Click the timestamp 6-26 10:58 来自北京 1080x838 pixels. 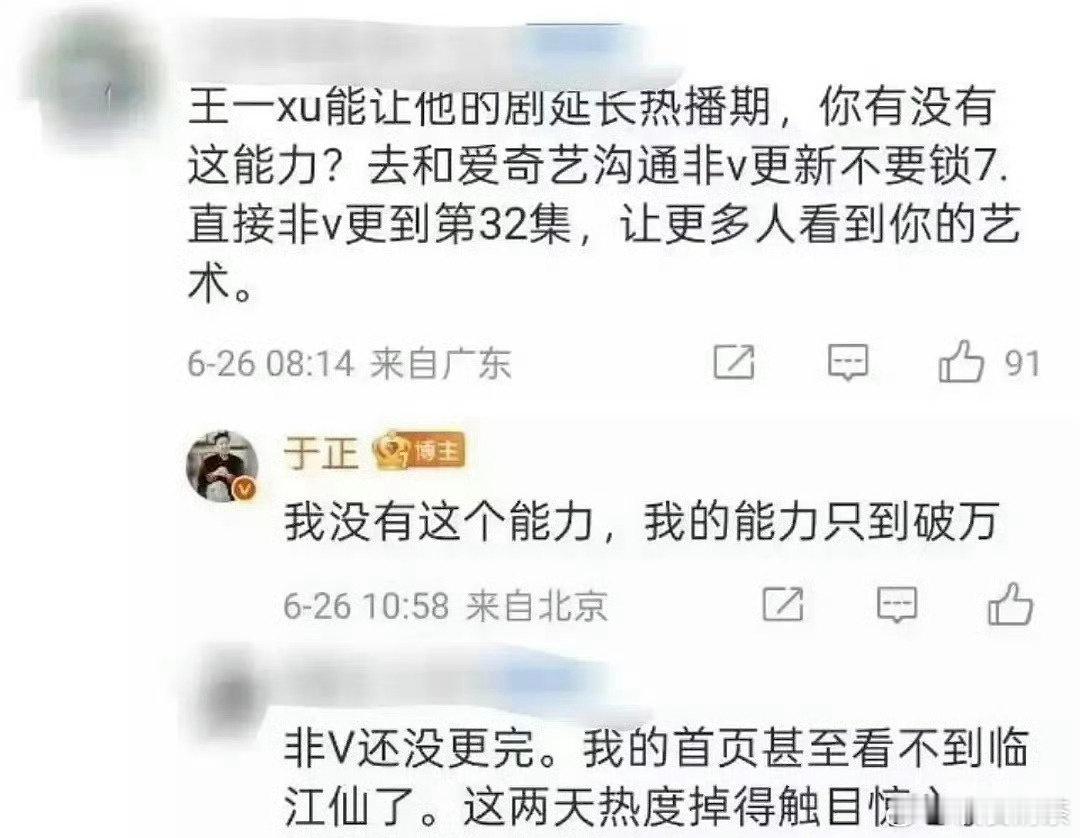pos(446,605)
